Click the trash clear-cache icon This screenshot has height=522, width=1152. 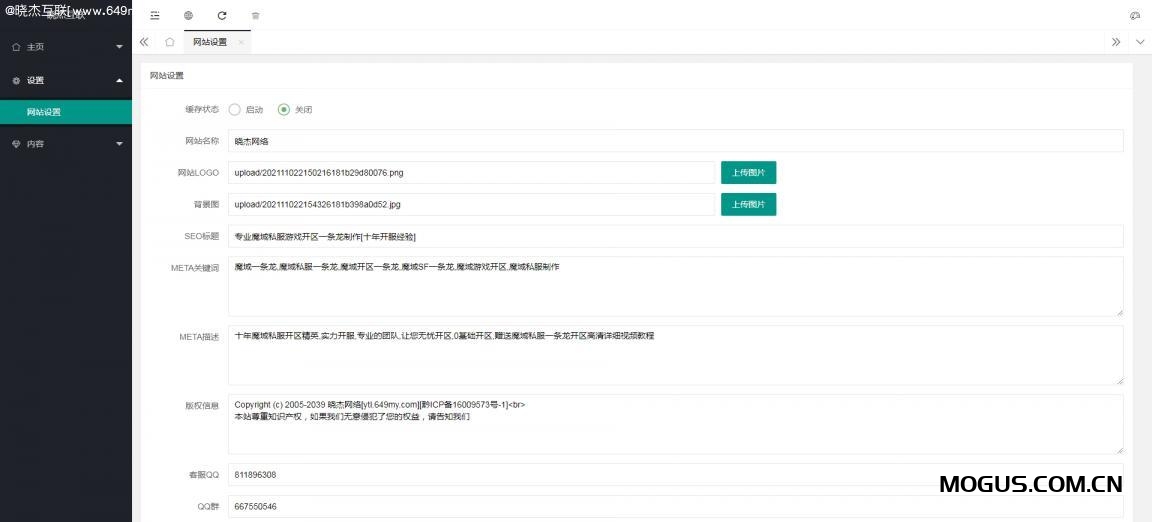pos(255,16)
